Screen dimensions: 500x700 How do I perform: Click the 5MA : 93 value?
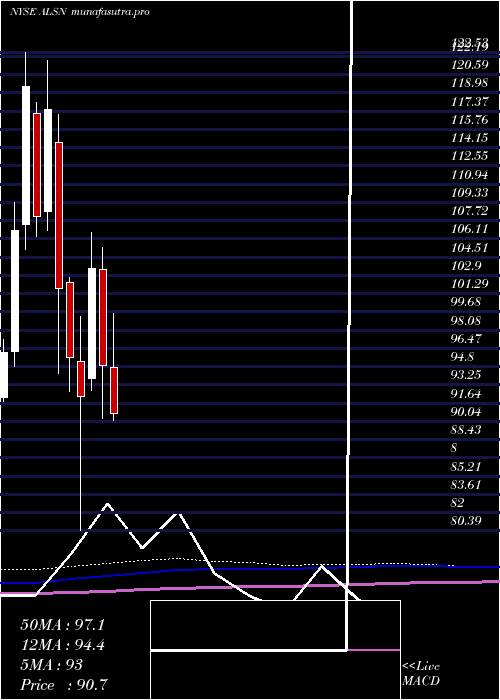(51, 665)
